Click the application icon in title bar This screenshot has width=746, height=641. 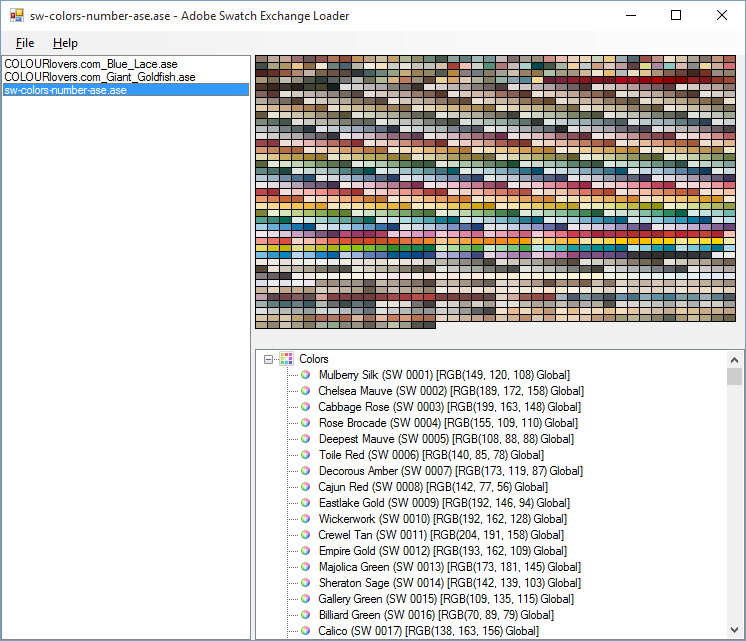[17, 15]
